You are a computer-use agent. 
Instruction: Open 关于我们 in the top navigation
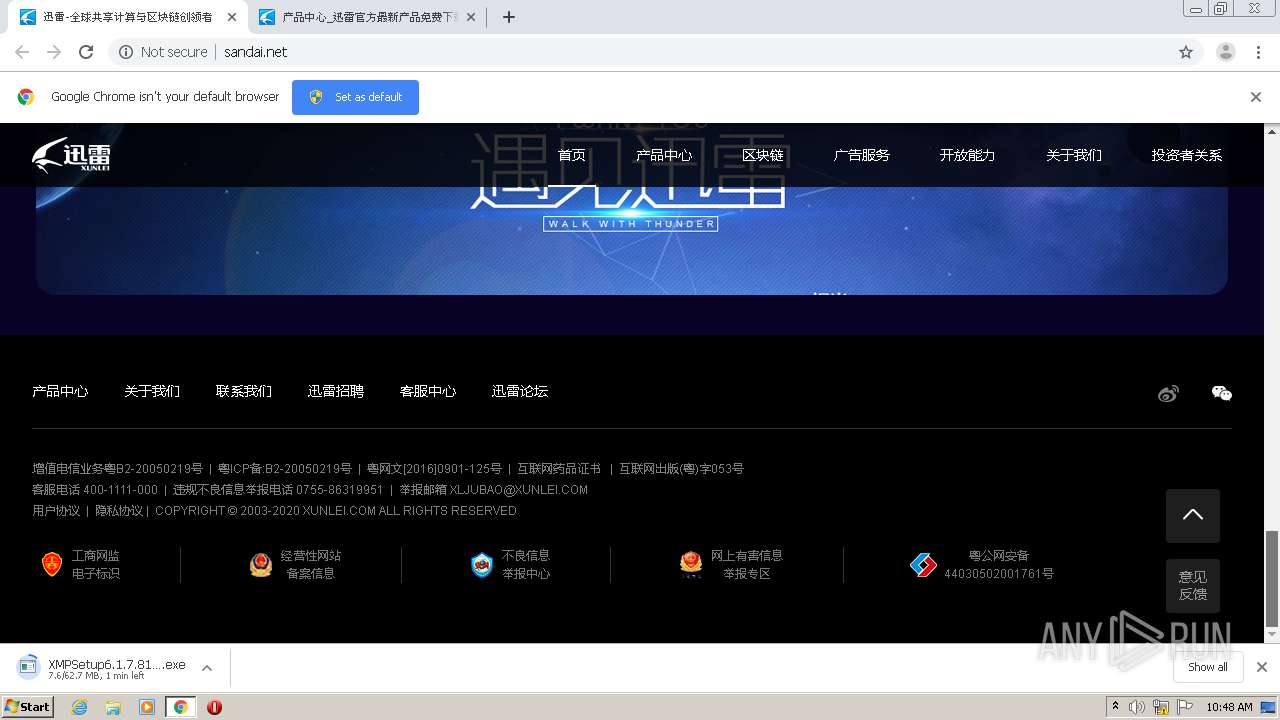(1074, 155)
